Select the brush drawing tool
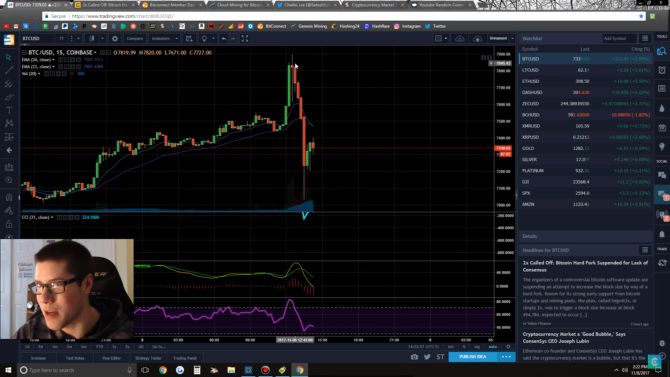670x377 pixels. tap(9, 97)
